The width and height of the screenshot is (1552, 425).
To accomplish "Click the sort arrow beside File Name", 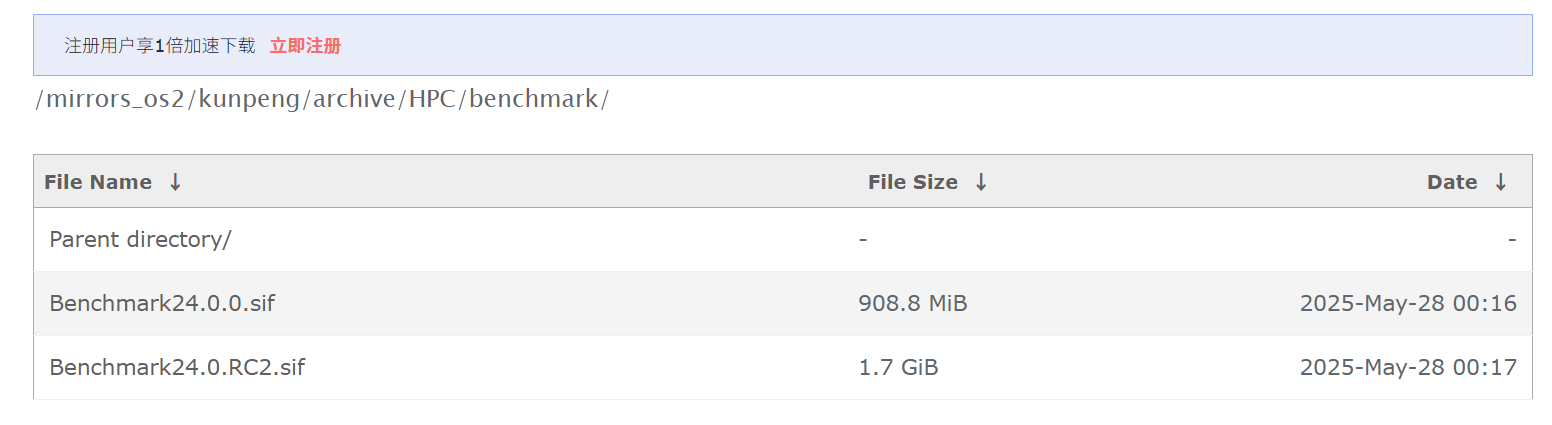I will coord(175,182).
